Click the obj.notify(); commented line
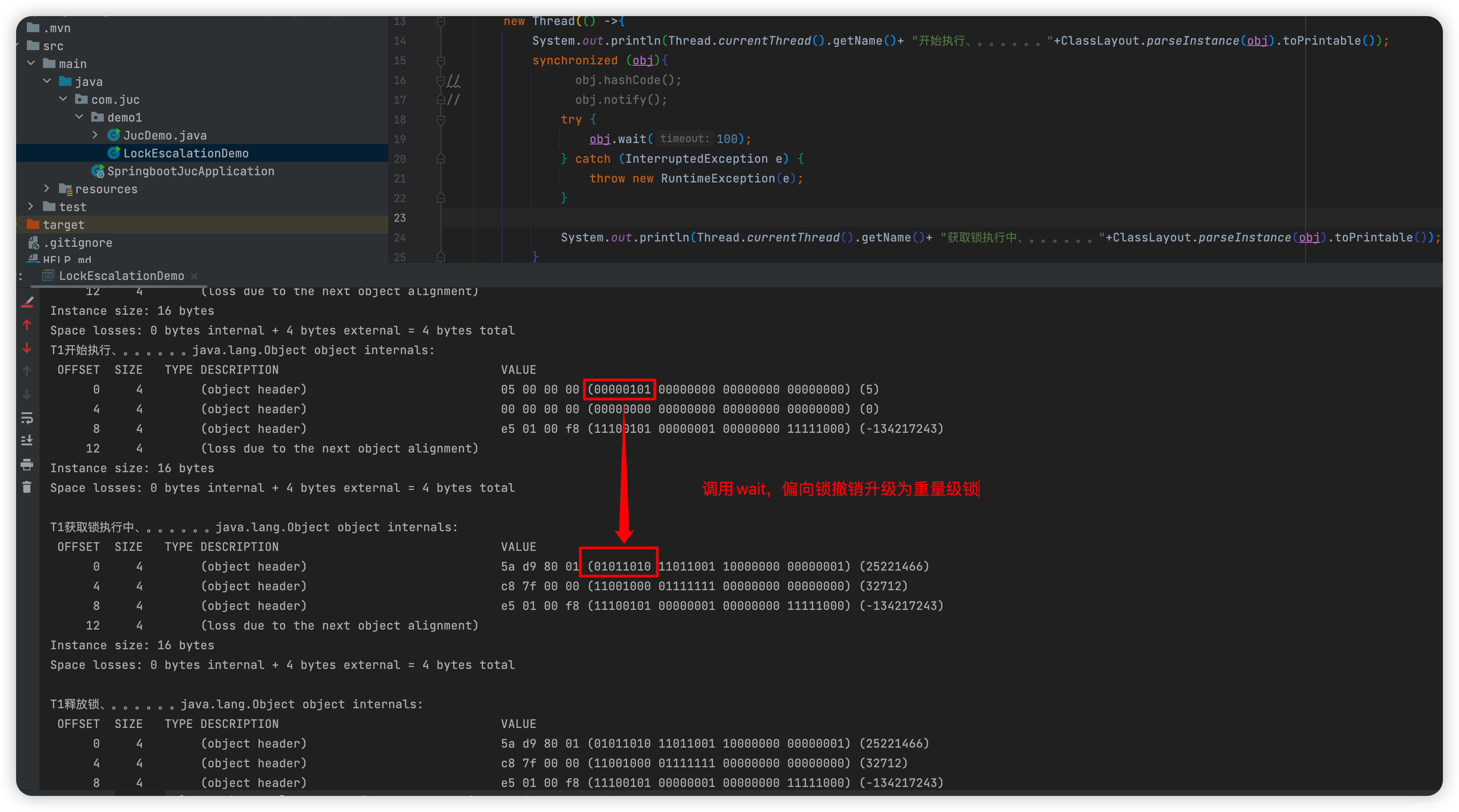Screen dimensions: 1459x812 [x=621, y=100]
